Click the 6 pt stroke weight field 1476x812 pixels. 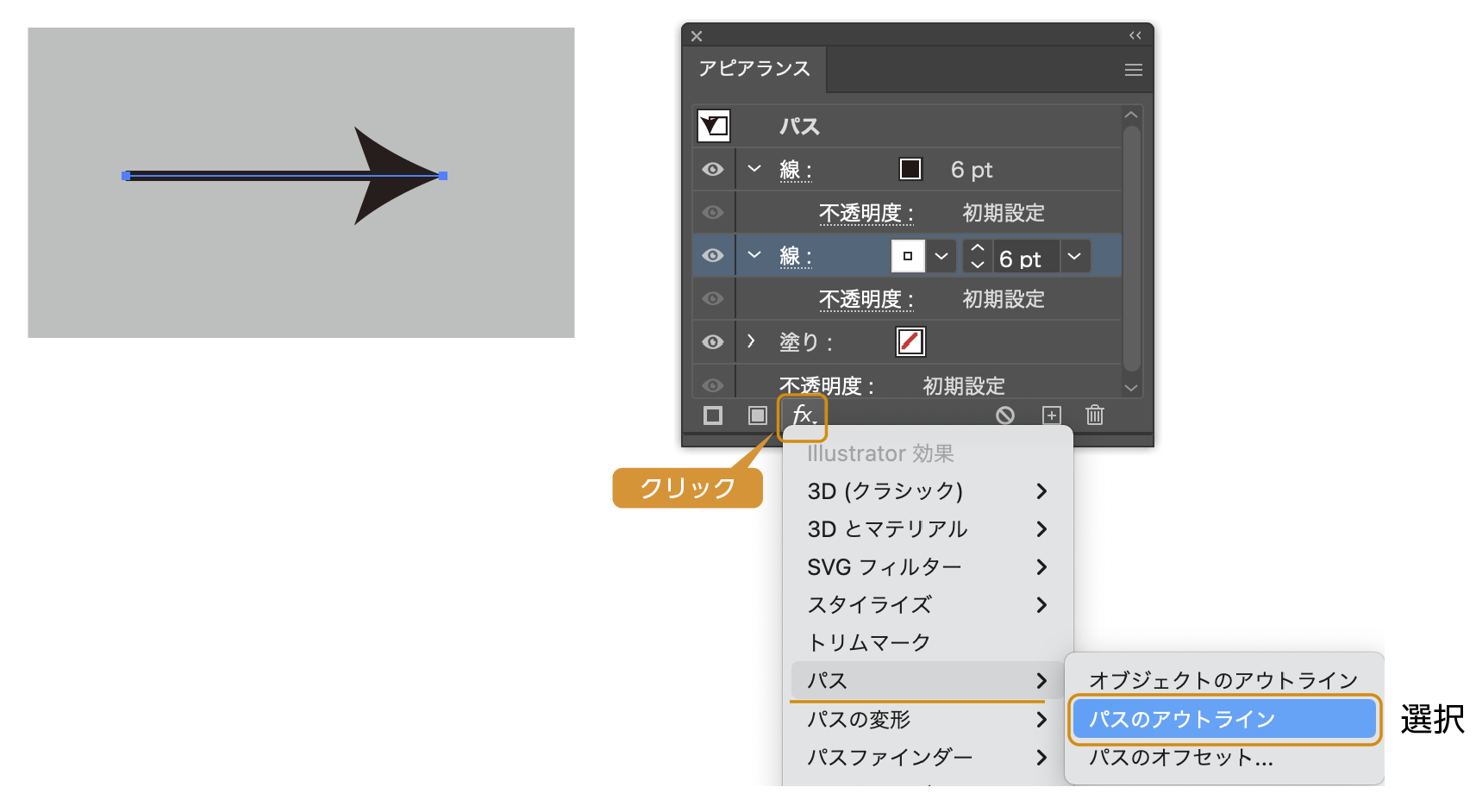[x=1026, y=256]
